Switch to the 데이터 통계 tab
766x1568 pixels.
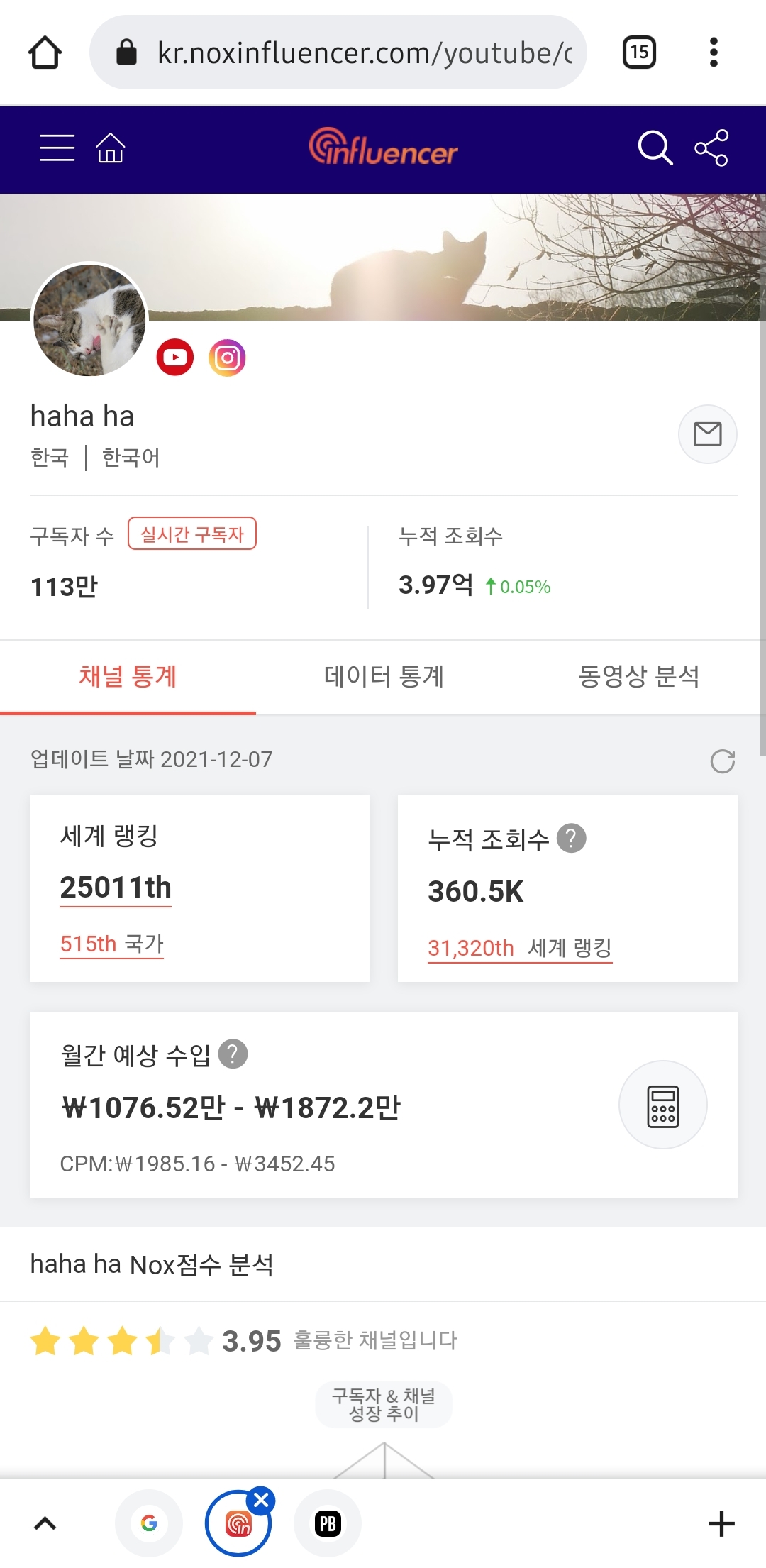click(x=384, y=676)
